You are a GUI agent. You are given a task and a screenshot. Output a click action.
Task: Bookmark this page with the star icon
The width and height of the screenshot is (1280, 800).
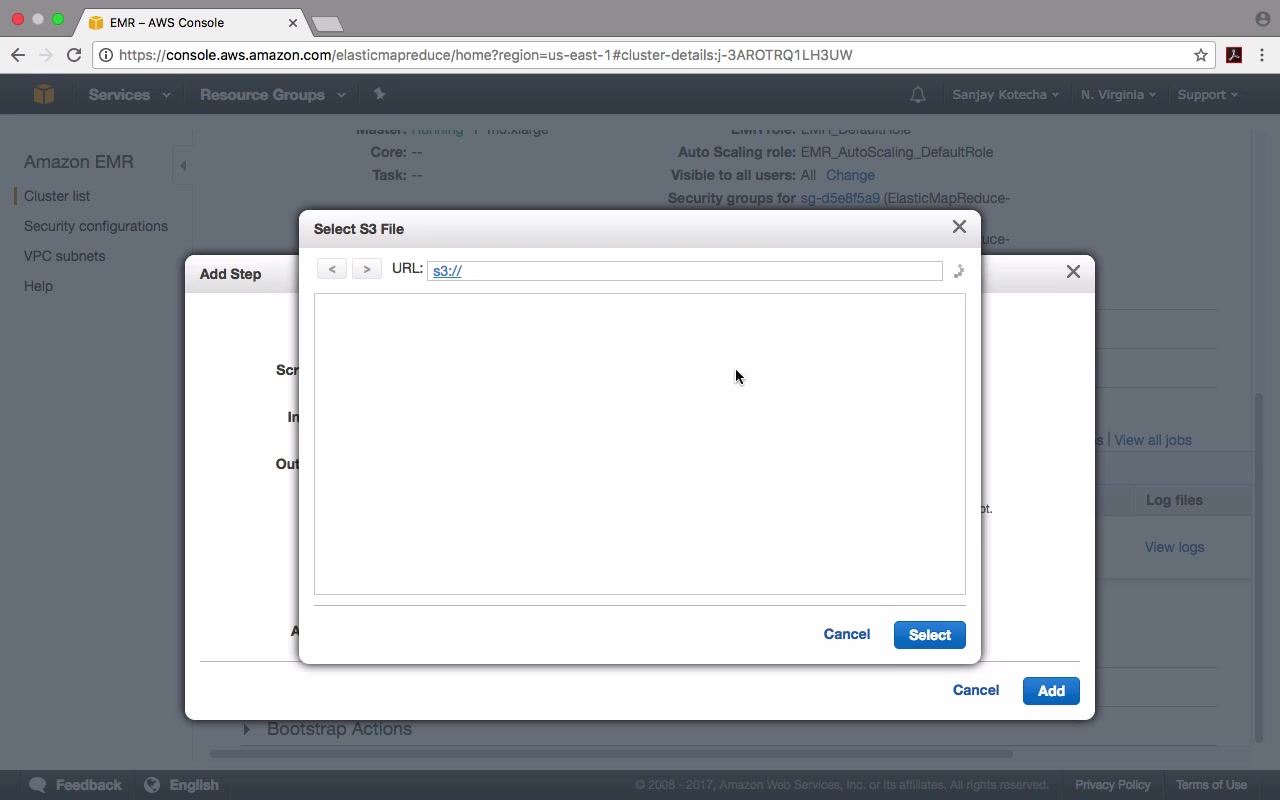[1201, 55]
